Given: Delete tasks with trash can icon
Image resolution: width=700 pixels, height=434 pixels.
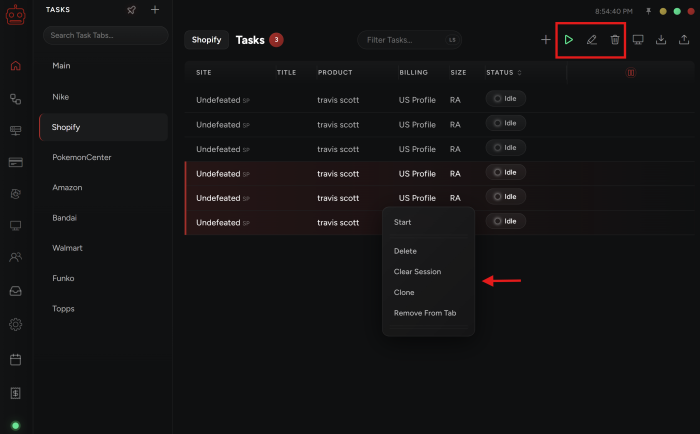Looking at the screenshot, I should click(x=615, y=40).
